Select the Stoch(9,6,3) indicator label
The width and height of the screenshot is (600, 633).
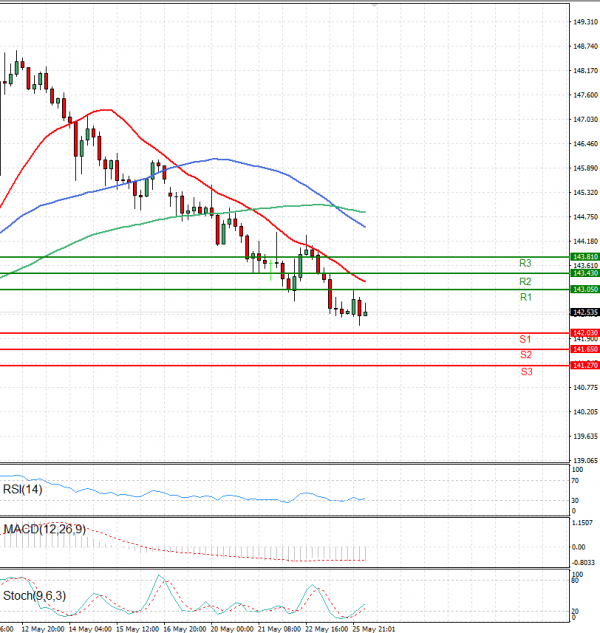click(x=35, y=596)
